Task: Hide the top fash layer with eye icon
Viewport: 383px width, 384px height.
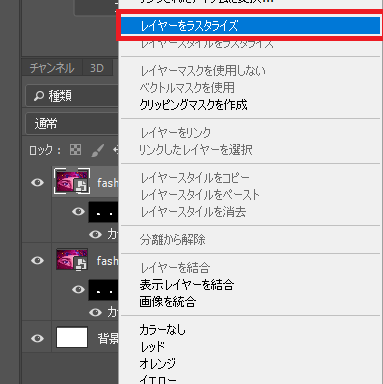Action: tap(37, 182)
